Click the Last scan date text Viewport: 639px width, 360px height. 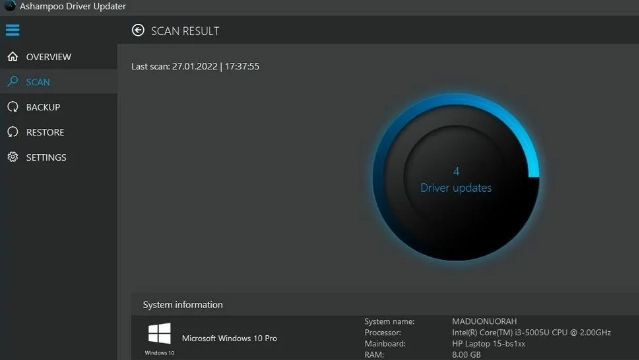coord(195,66)
